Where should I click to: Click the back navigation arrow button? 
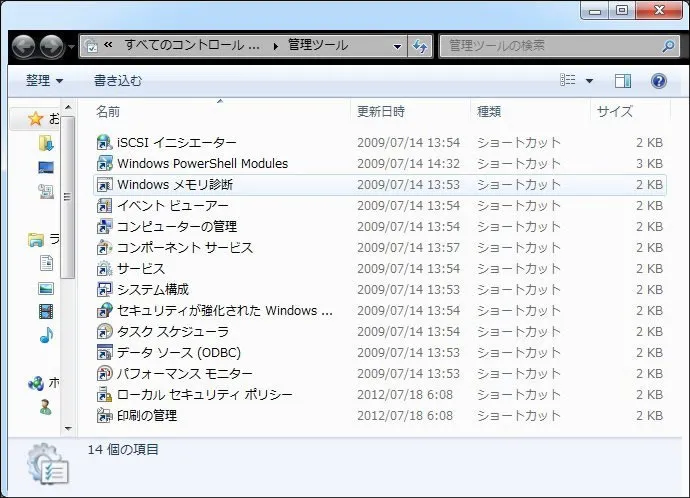click(x=23, y=47)
